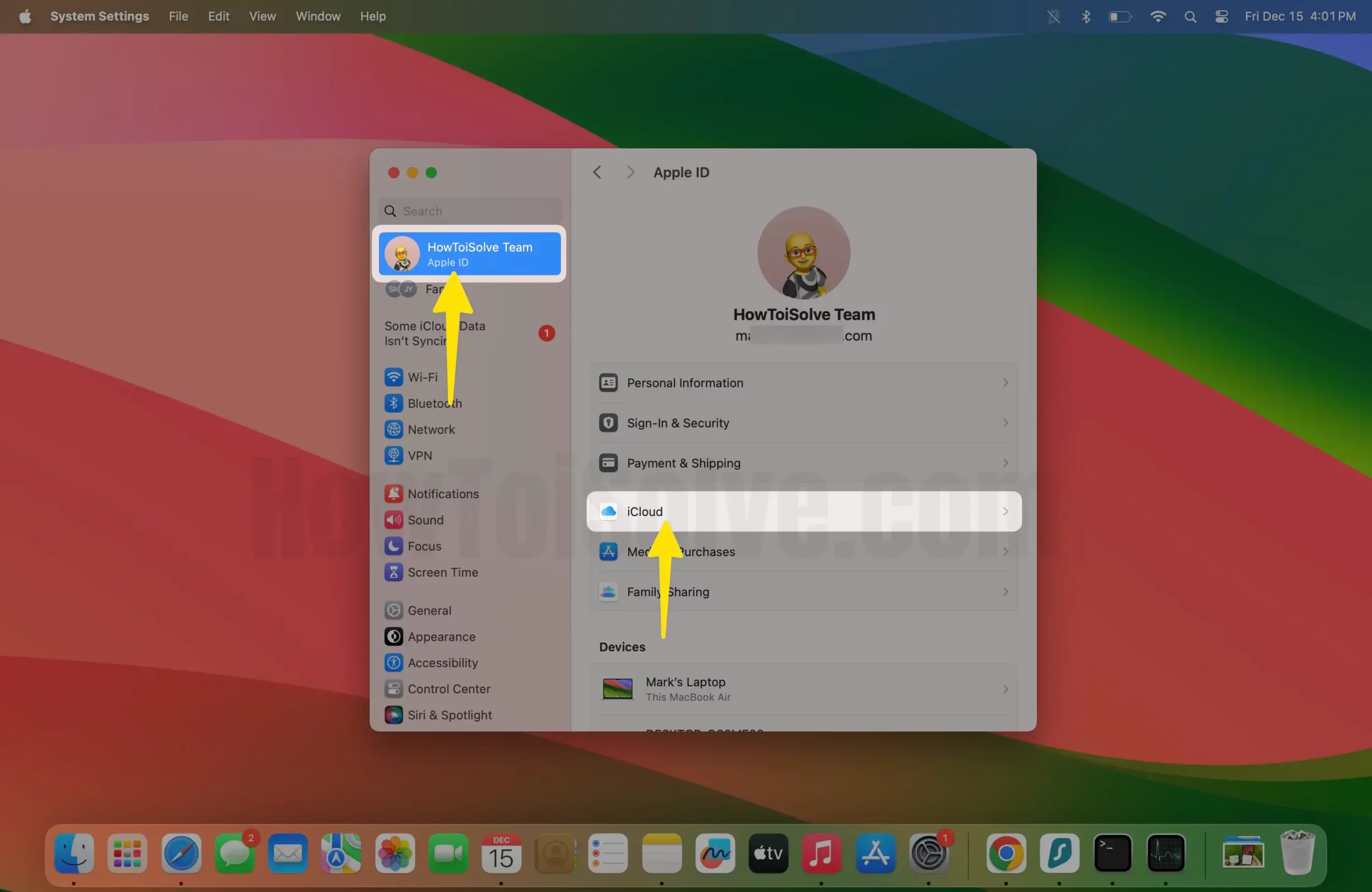Open Notifications settings
This screenshot has height=892, width=1372.
(x=443, y=493)
